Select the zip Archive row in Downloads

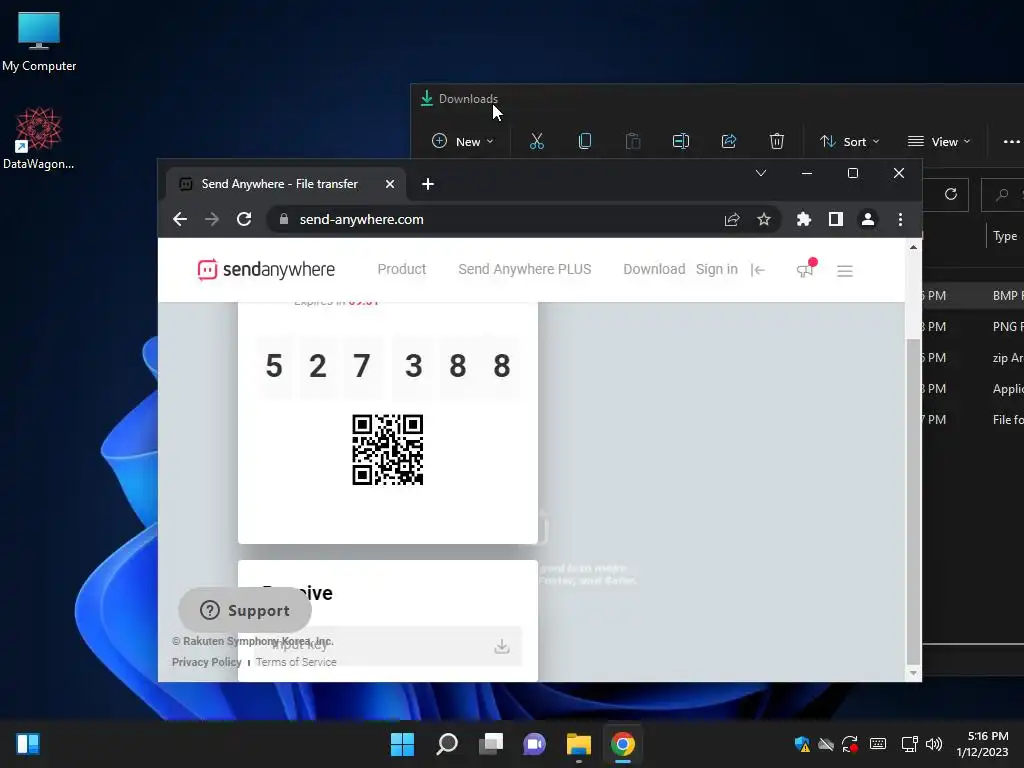click(x=973, y=357)
